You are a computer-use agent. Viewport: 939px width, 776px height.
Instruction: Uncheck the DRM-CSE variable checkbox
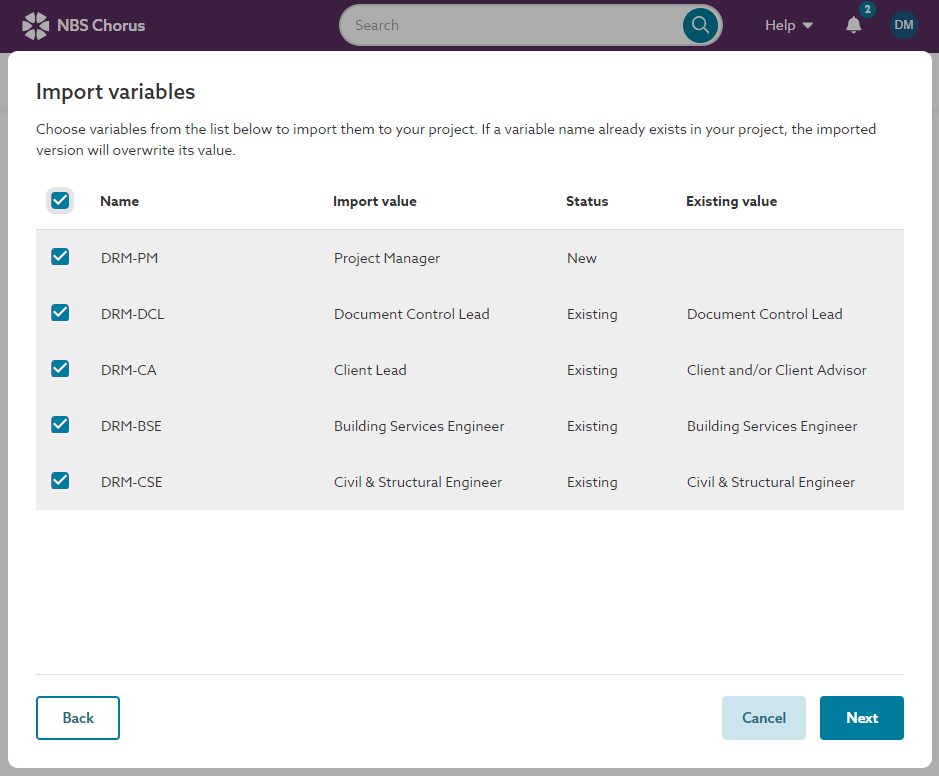[60, 481]
